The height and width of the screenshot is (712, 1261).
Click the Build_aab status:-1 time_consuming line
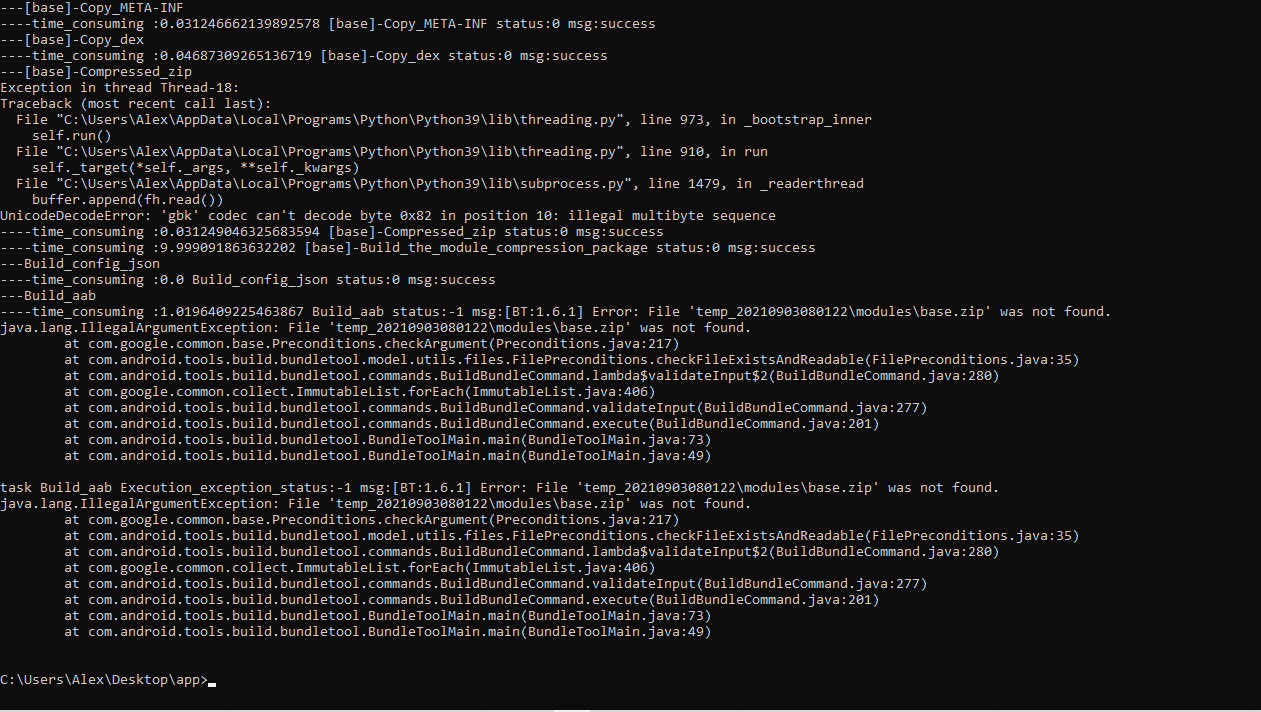point(555,312)
